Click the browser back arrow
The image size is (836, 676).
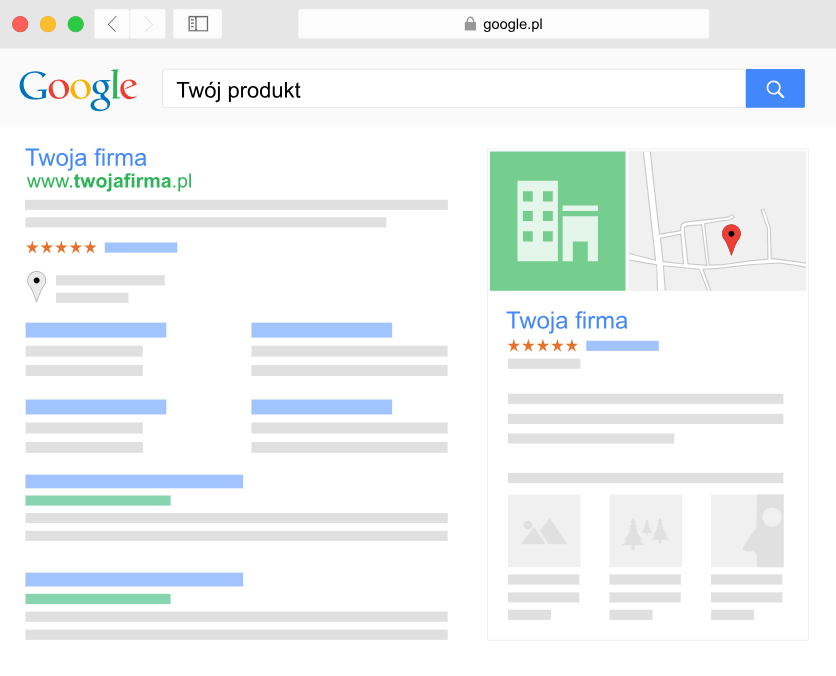tap(112, 24)
